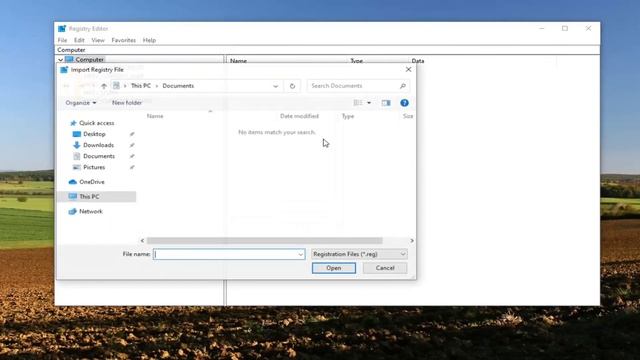Image resolution: width=640 pixels, height=360 pixels.
Task: Click the Downloads arrow icon
Action: click(x=77, y=145)
